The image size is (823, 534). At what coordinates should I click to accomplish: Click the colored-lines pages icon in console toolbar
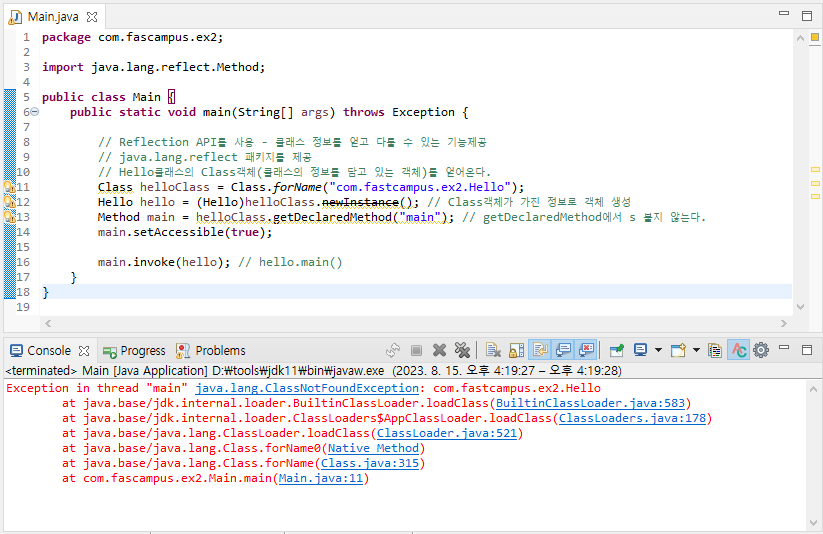tap(714, 350)
